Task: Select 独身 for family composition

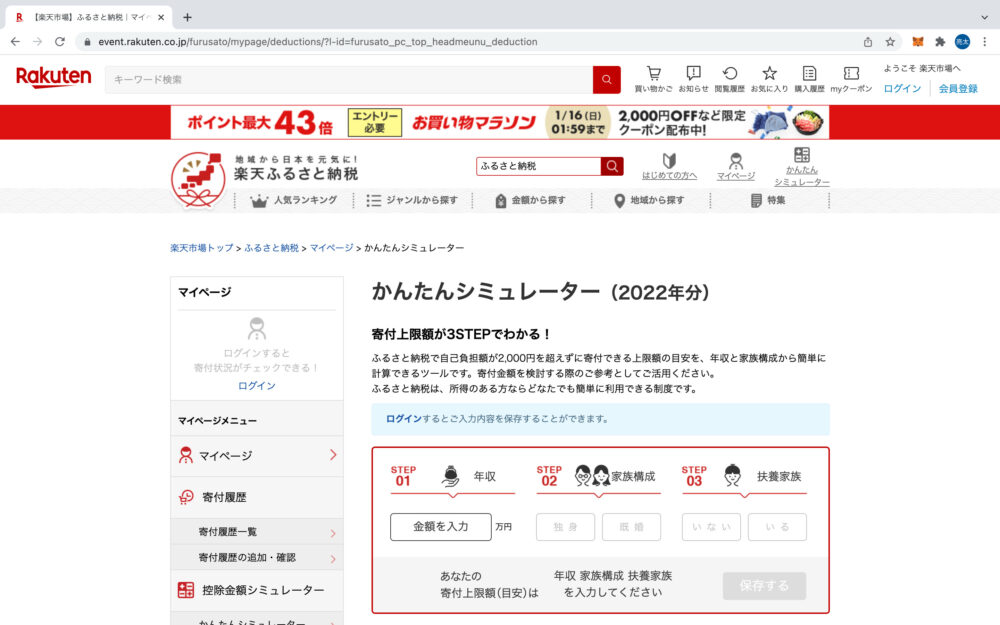Action: tap(565, 527)
